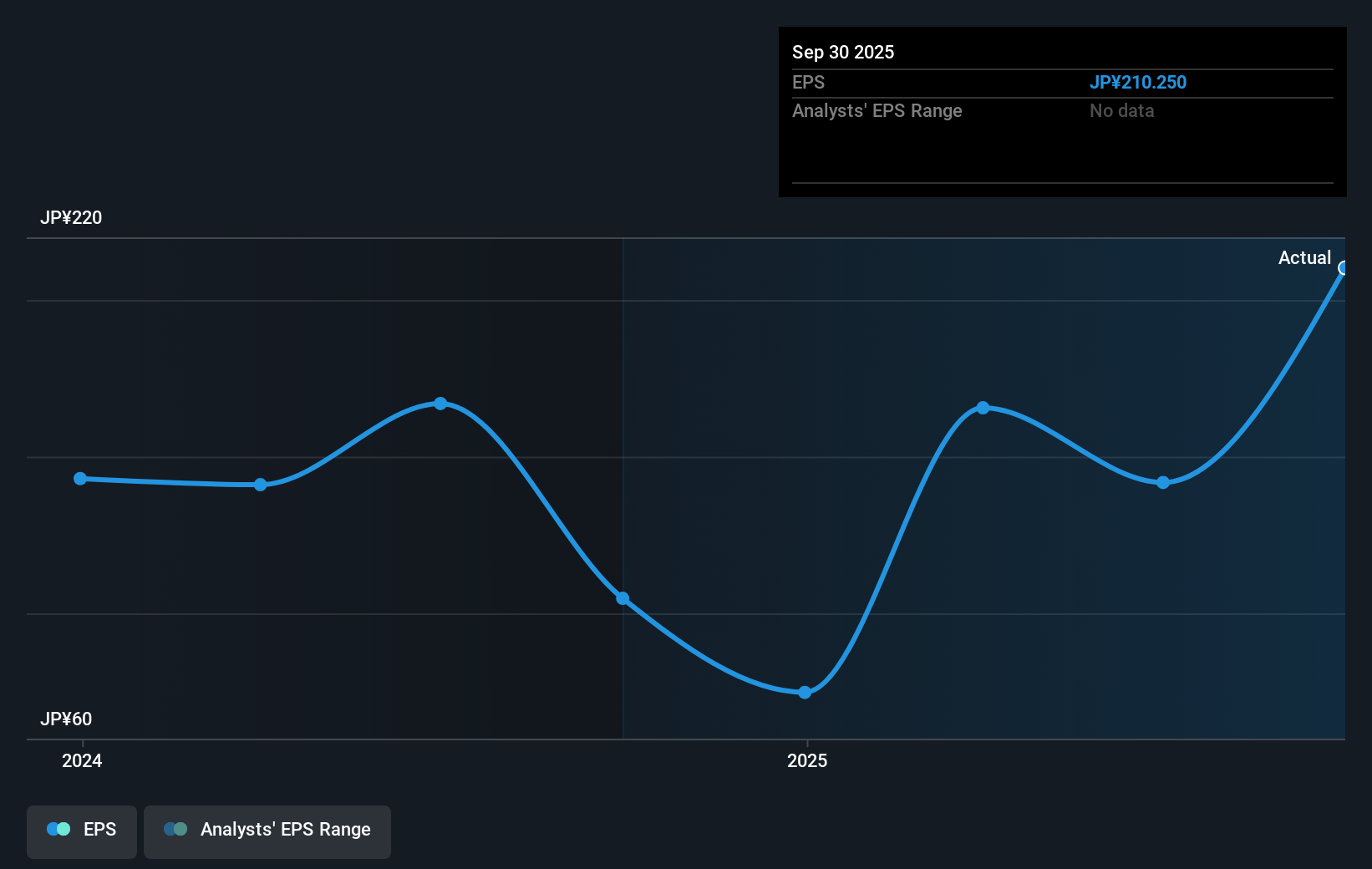Image resolution: width=1372 pixels, height=869 pixels.
Task: Toggle the EPS legend series
Action: [82, 831]
